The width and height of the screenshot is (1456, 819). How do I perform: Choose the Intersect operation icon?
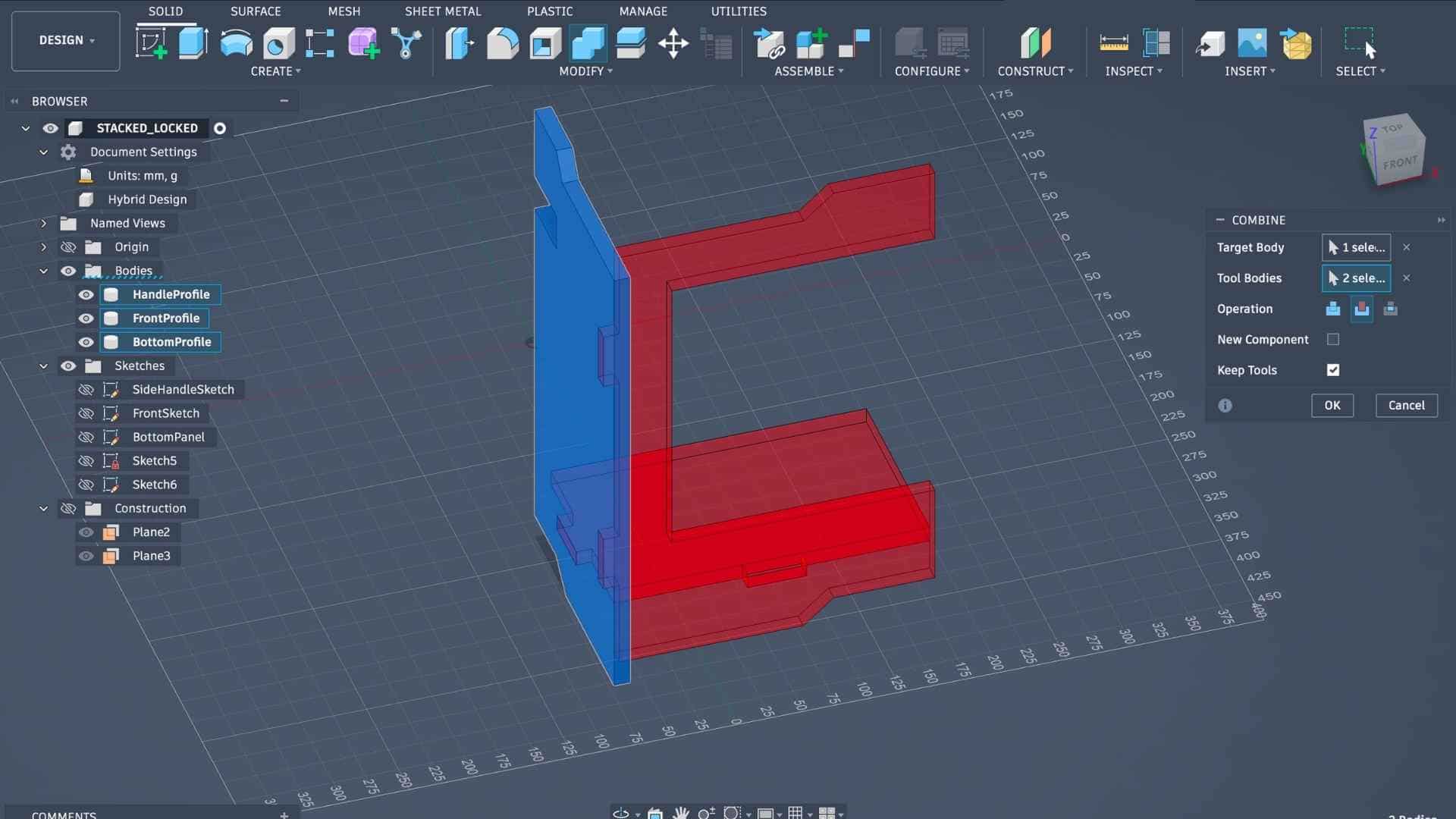(x=1390, y=309)
